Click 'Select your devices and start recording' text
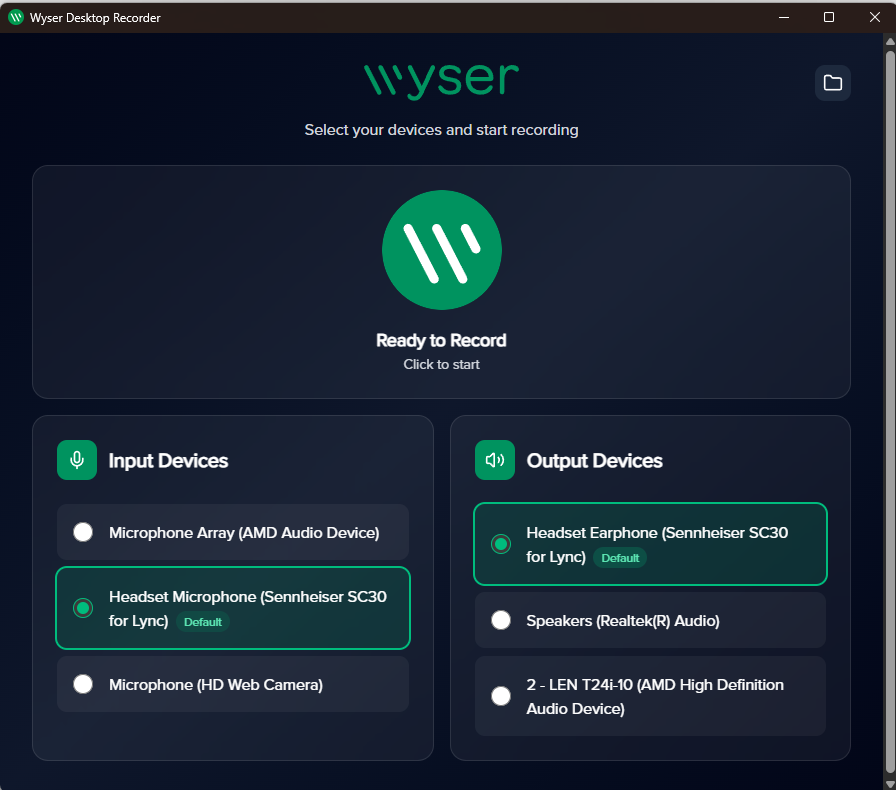The image size is (896, 790). [441, 130]
